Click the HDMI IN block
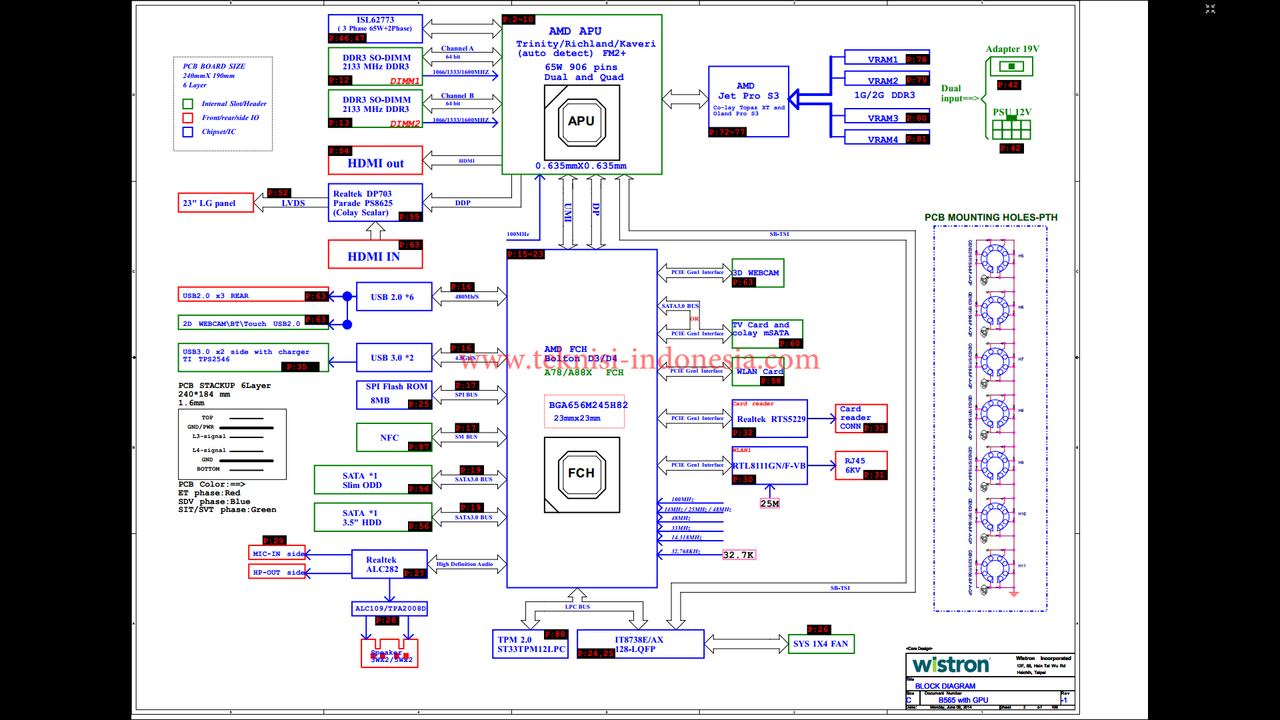Image resolution: width=1280 pixels, height=720 pixels. (x=375, y=254)
